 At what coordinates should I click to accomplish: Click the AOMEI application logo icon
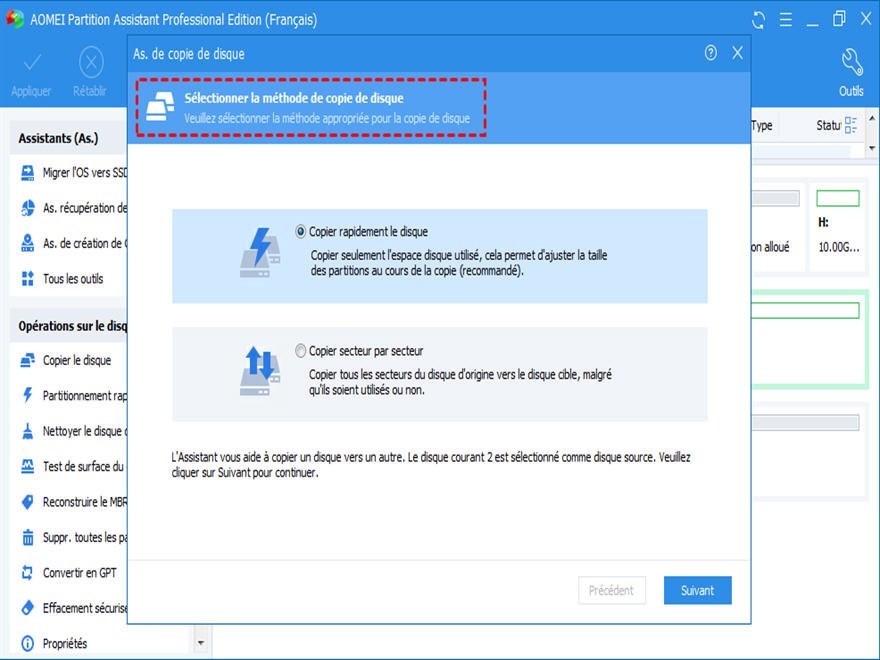click(x=15, y=19)
